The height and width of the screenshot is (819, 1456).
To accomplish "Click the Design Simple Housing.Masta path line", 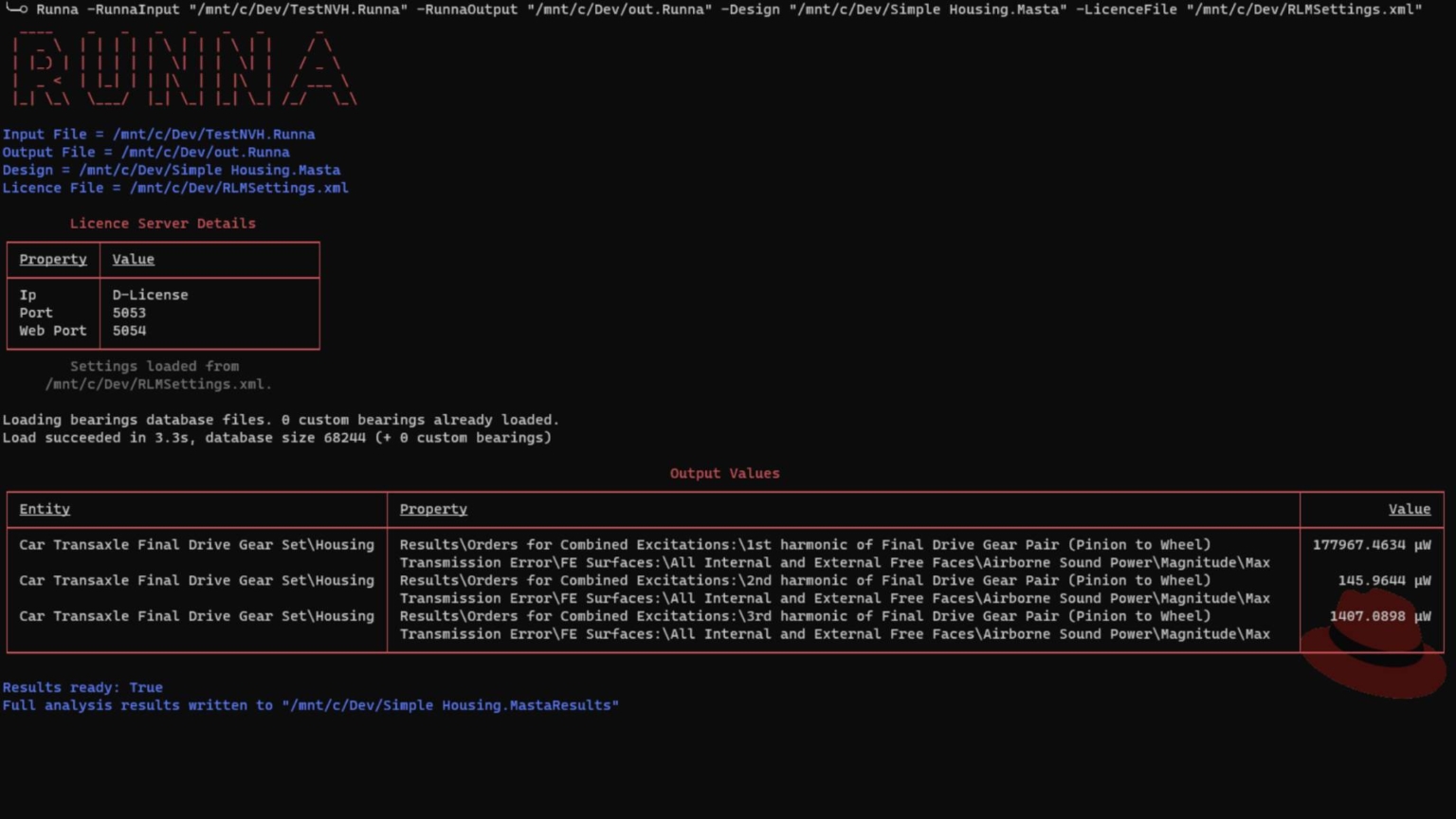I will tap(171, 171).
